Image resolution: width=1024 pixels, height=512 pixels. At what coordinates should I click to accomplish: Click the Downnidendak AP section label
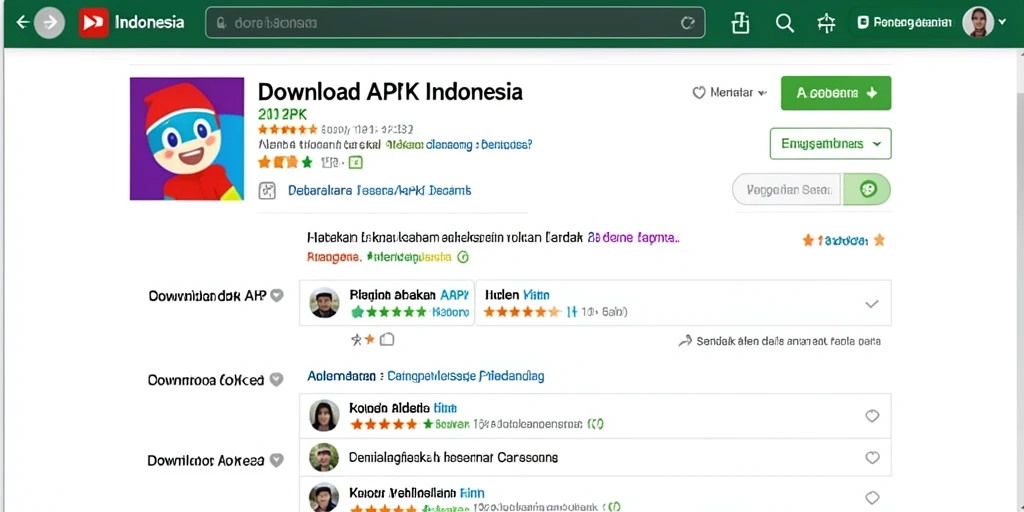(x=208, y=295)
